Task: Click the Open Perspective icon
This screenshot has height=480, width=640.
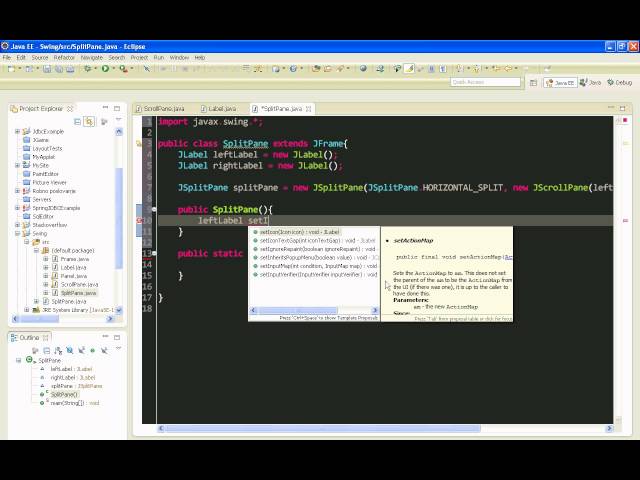Action: point(533,83)
